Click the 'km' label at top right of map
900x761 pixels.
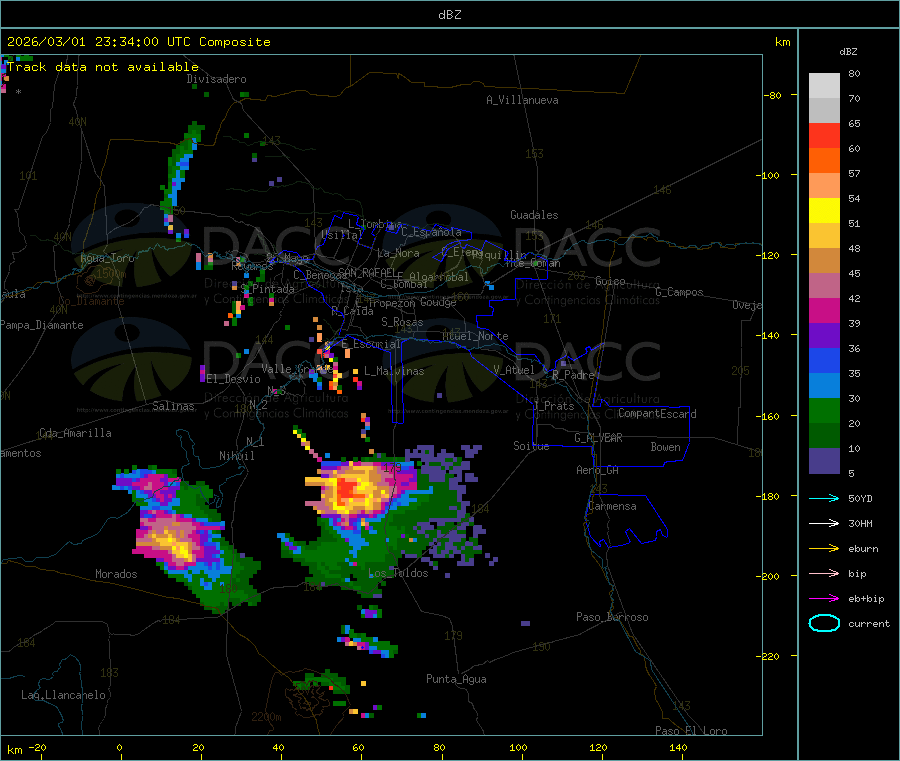point(782,42)
